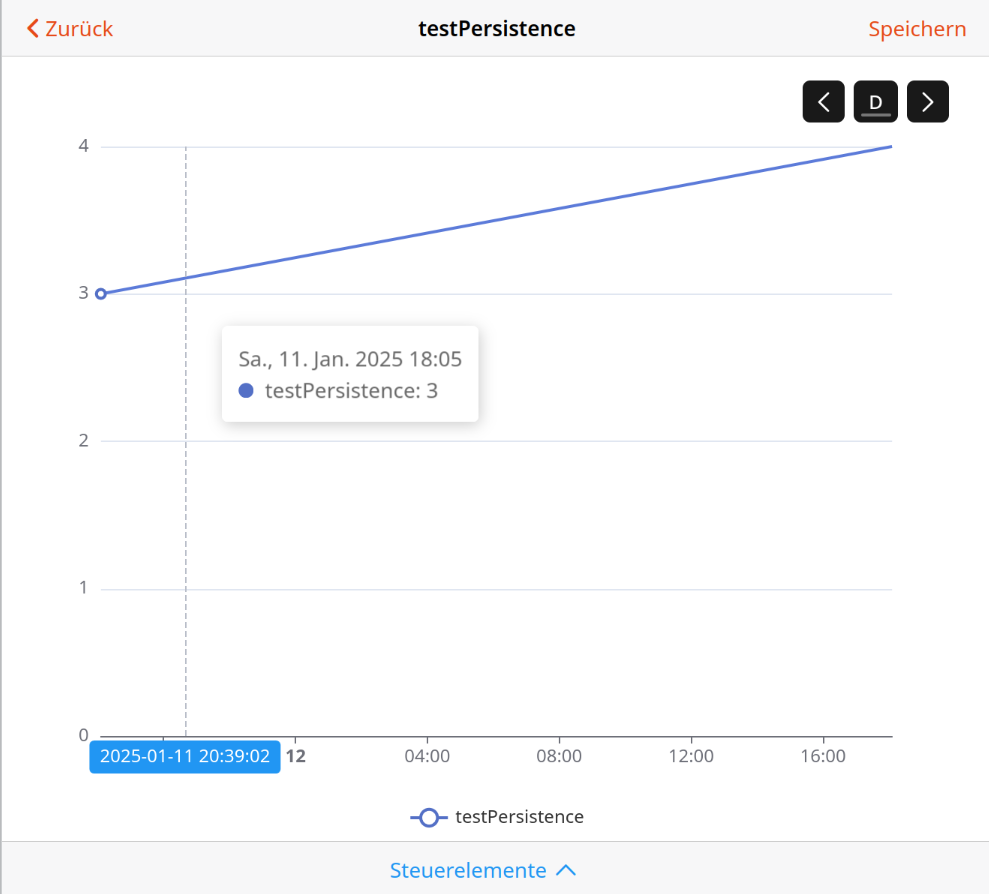Screen dimensions: 989x894
Task: Click the bold 12 date axis label
Action: tap(295, 756)
